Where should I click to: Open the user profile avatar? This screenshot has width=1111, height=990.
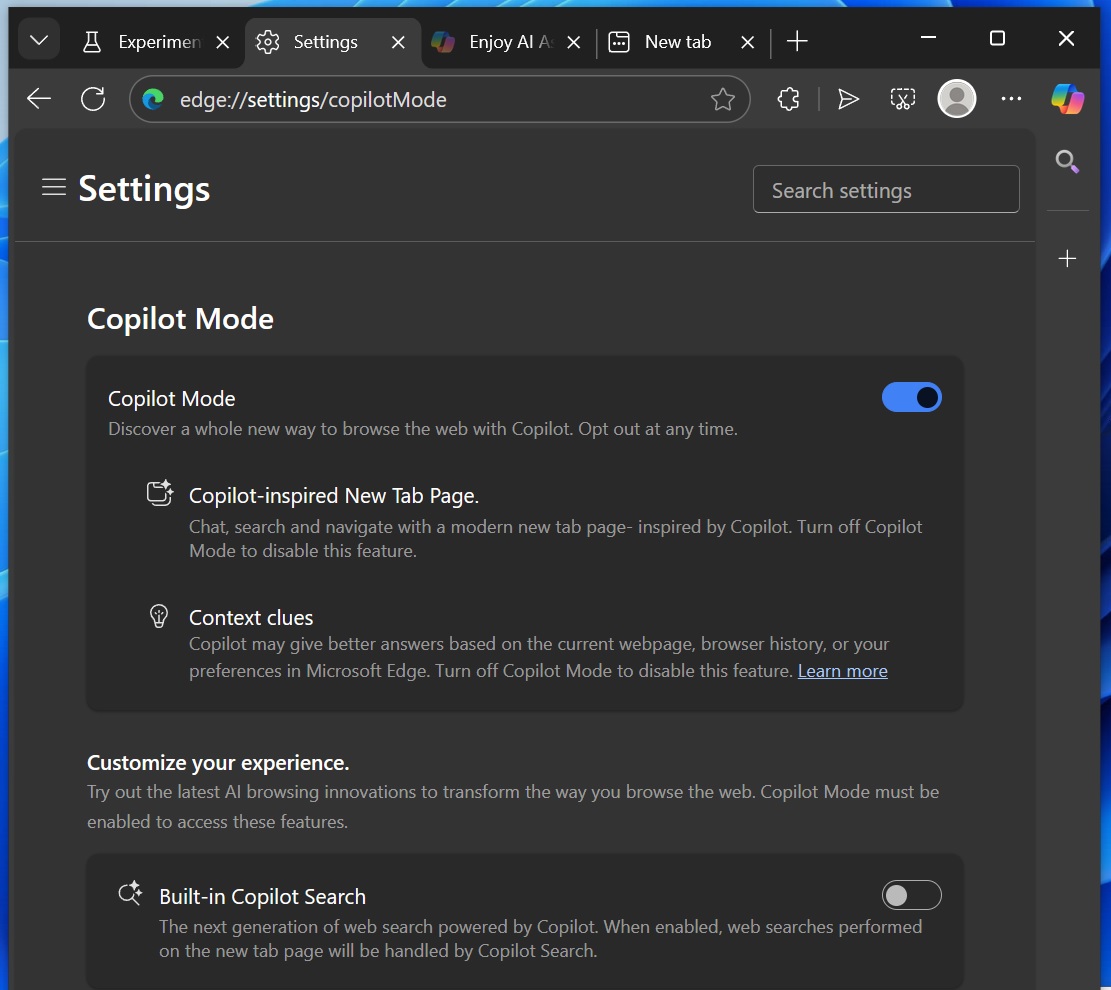point(956,99)
